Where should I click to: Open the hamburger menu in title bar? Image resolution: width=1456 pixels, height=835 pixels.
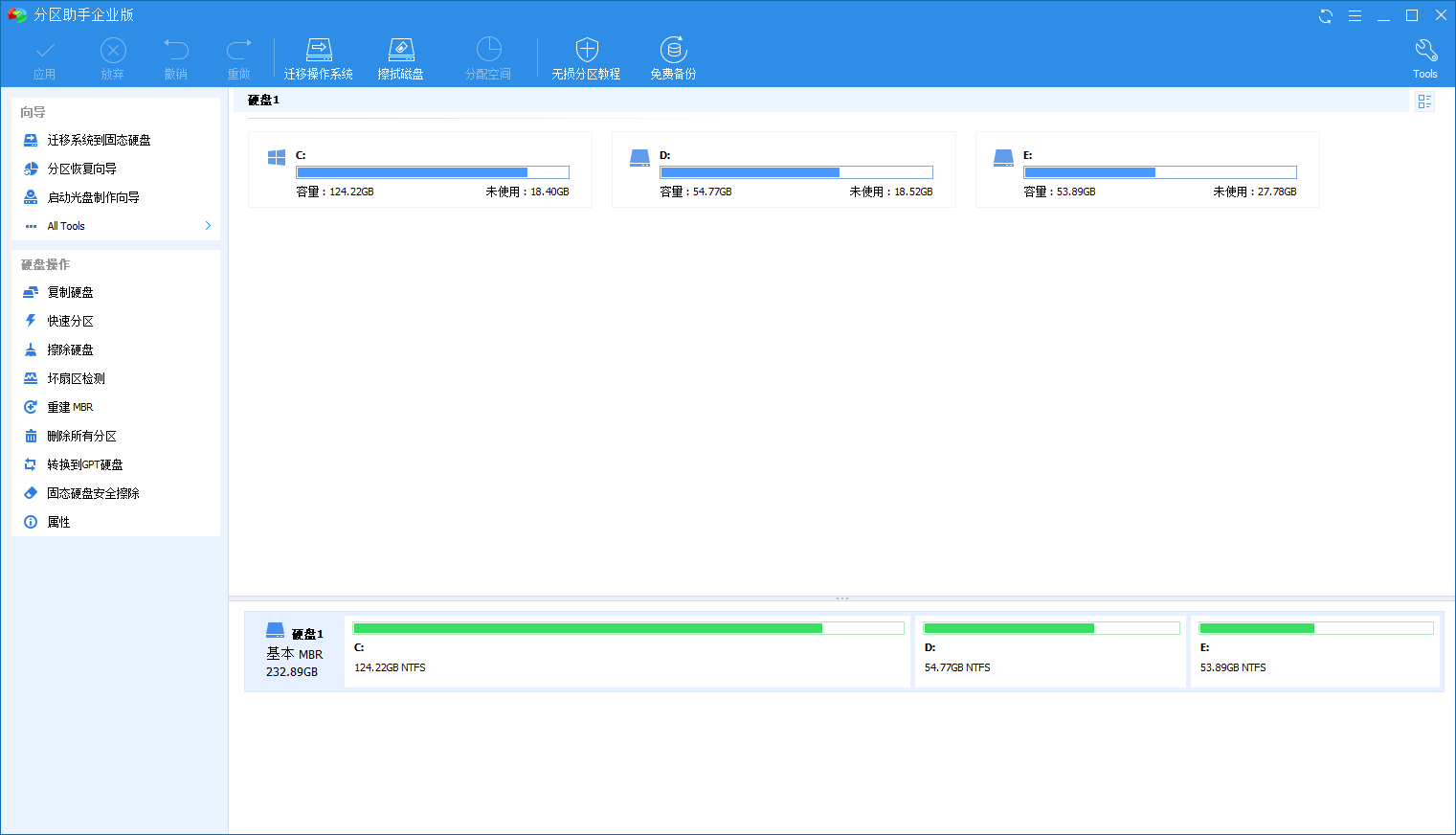click(1355, 15)
